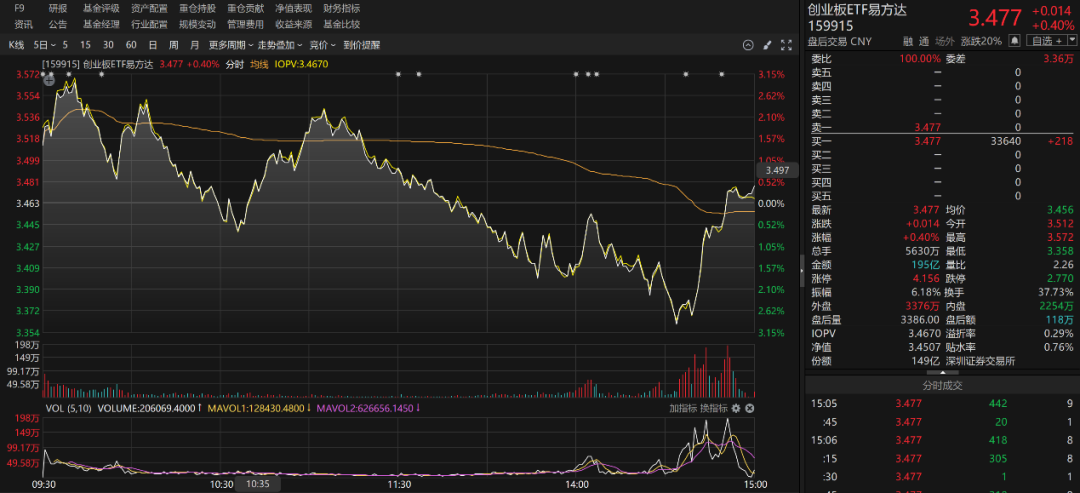Screen dimensions: 1080x493
Task: Open the drawing brush tool
Action: [767, 45]
